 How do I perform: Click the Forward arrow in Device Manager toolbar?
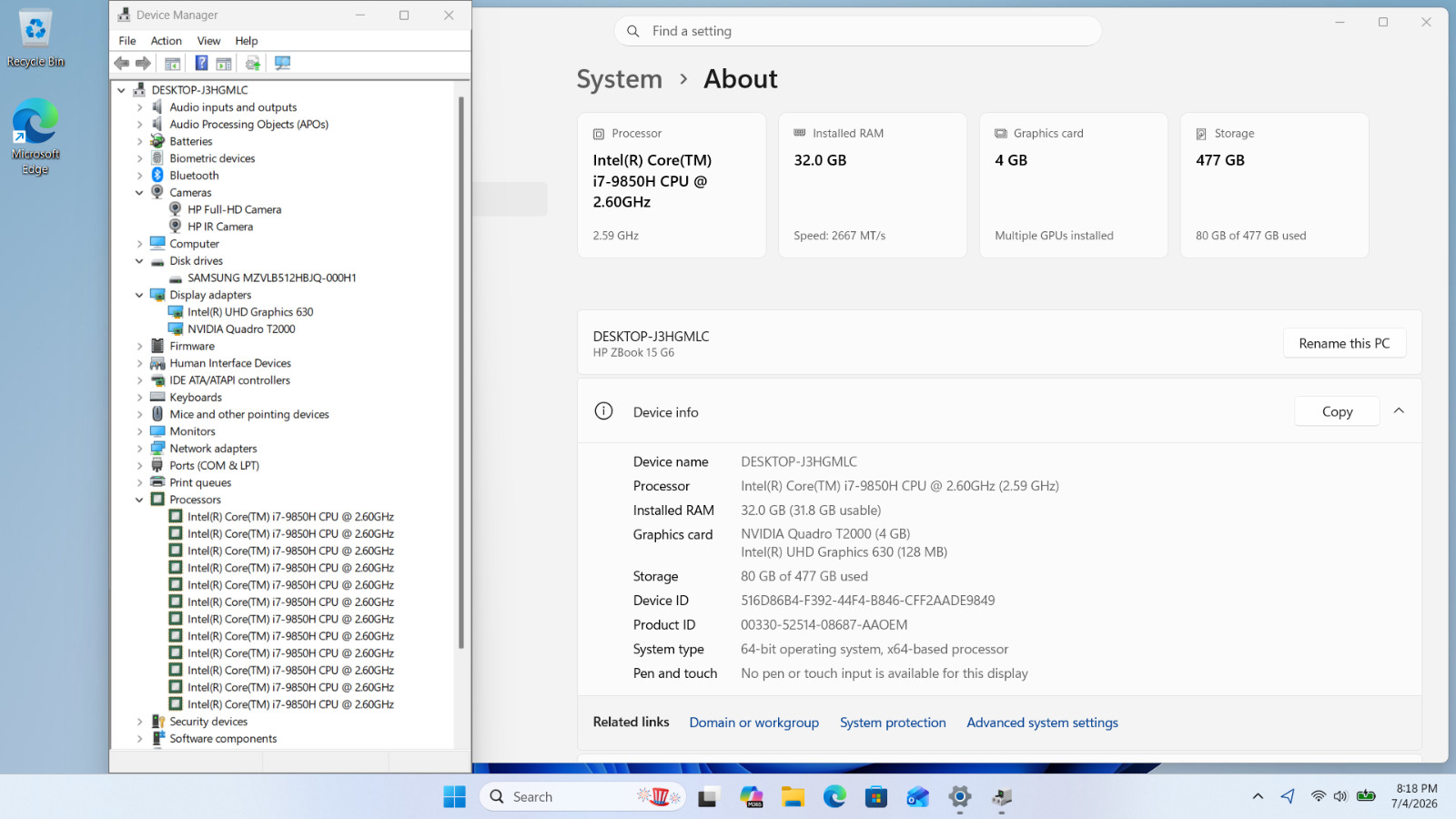pos(143,63)
